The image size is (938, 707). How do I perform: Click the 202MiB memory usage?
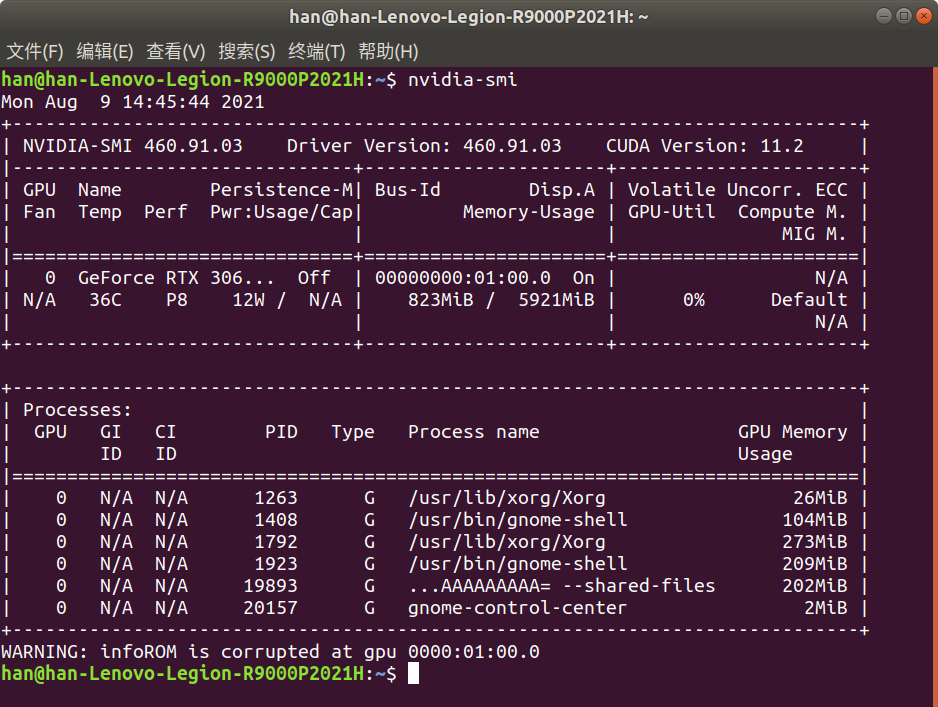point(815,586)
